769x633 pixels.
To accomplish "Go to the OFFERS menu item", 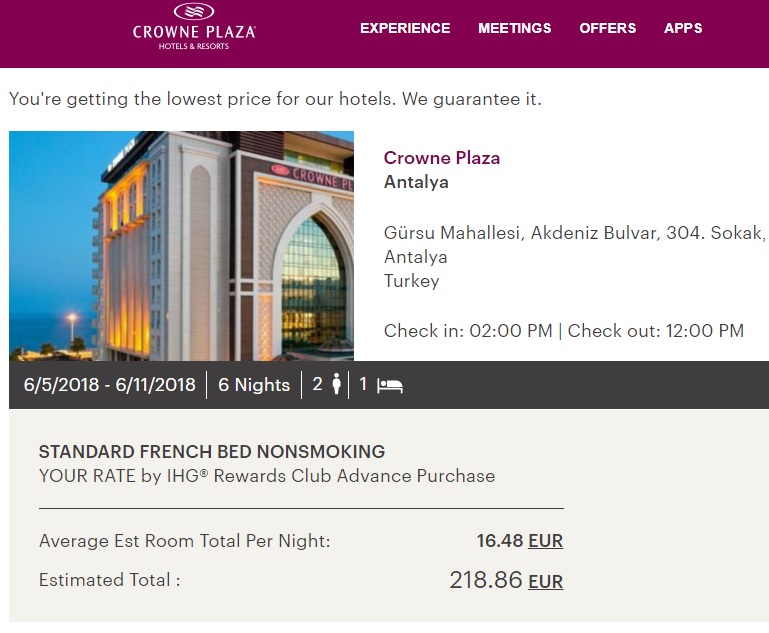I will click(607, 28).
